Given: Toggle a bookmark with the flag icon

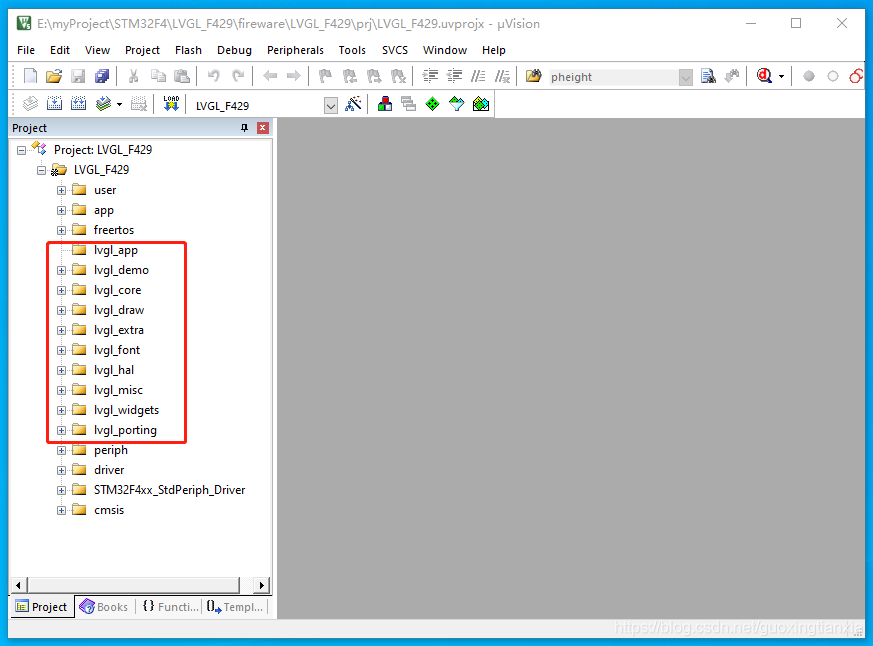Looking at the screenshot, I should click(325, 76).
